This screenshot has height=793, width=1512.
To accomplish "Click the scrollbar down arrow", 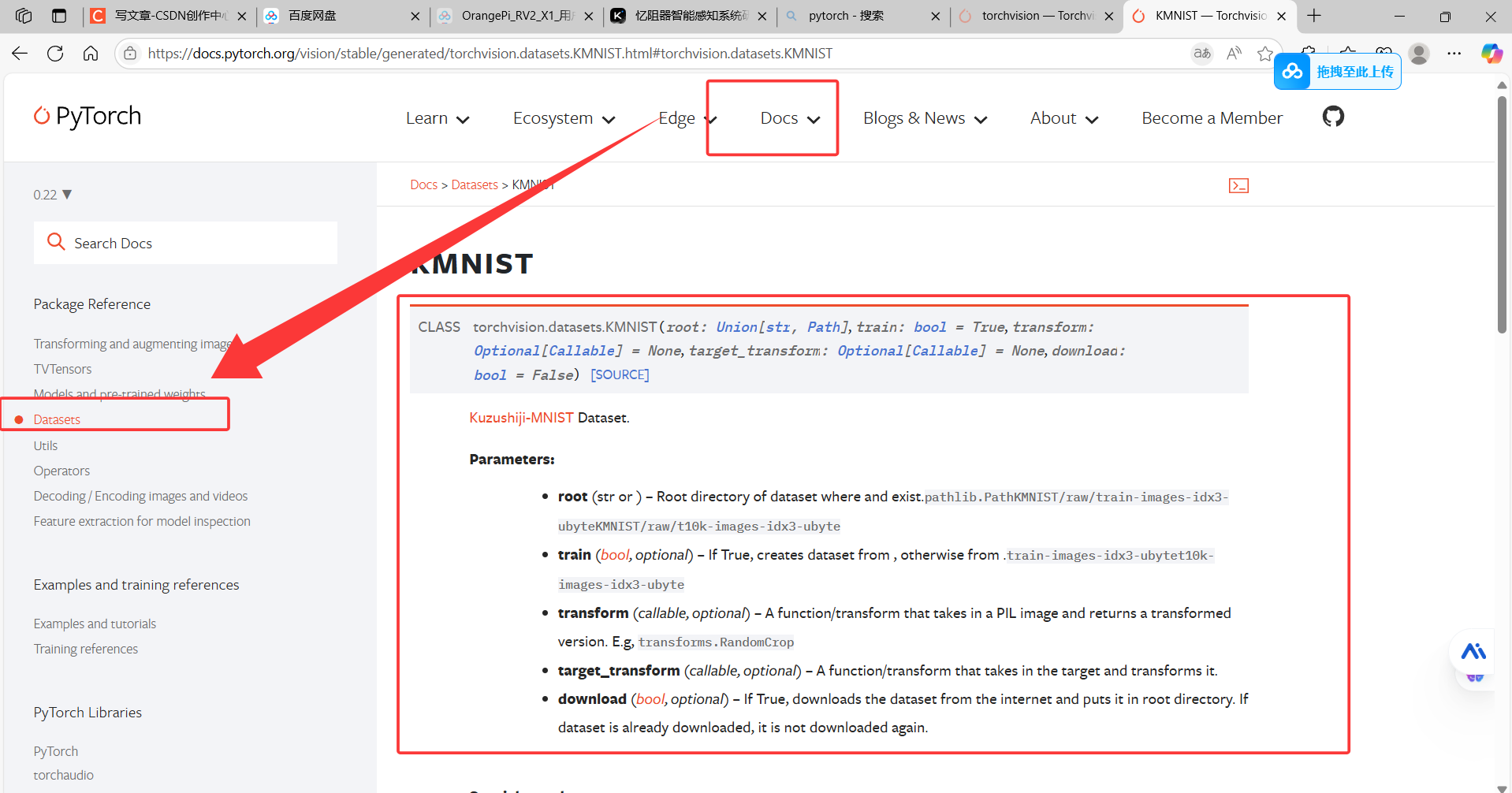I will (x=1503, y=787).
